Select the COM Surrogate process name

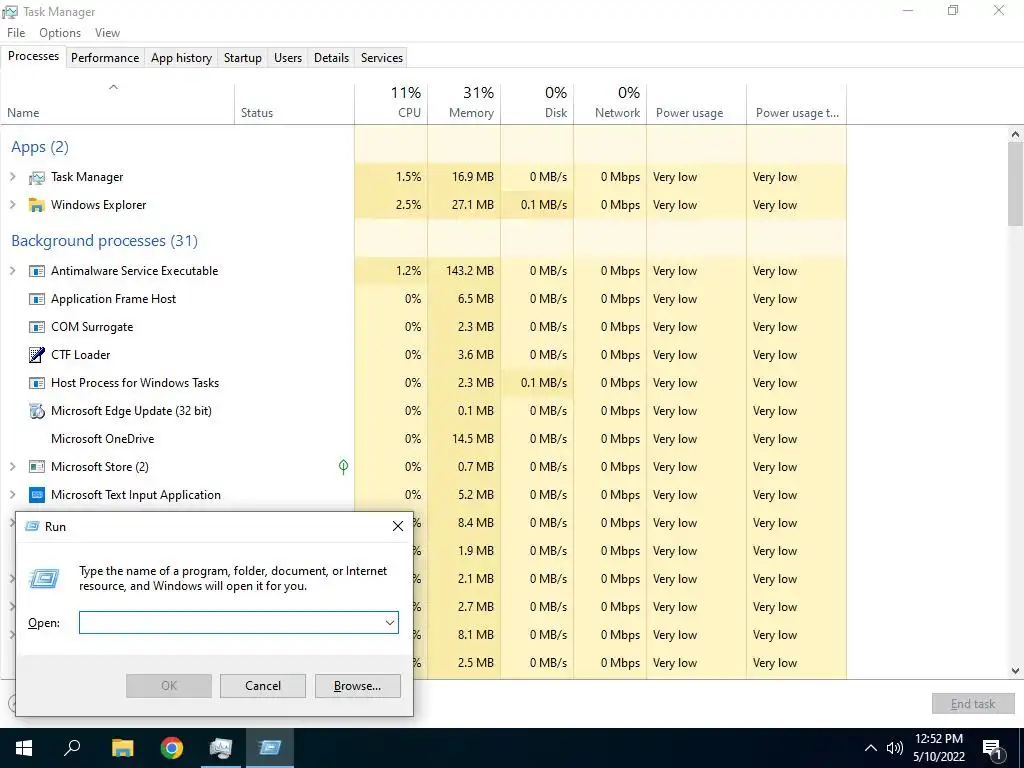click(92, 327)
